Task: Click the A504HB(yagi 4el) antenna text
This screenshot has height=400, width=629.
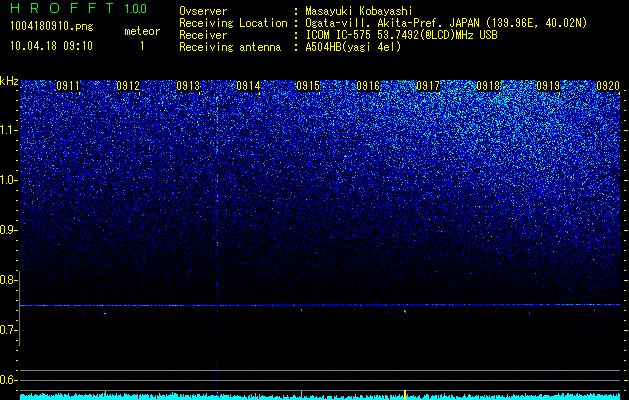Action: pyautogui.click(x=353, y=47)
